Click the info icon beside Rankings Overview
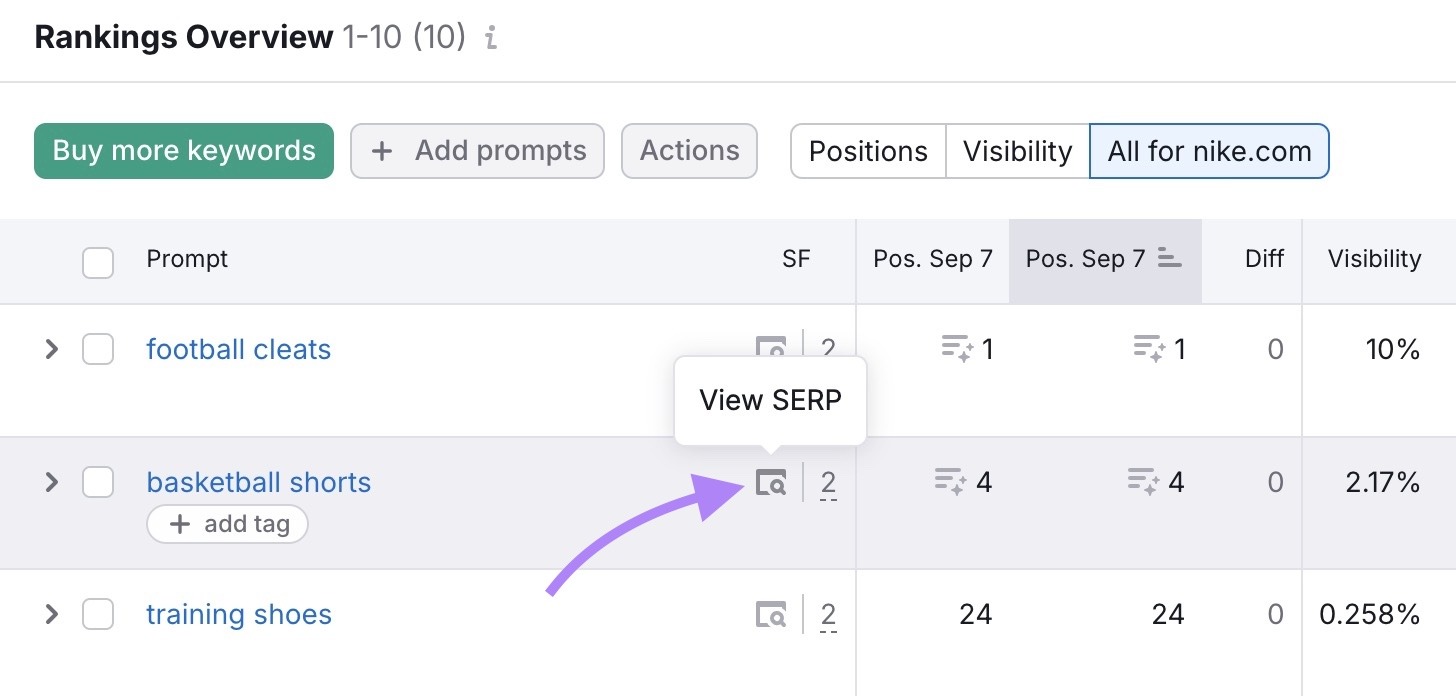Viewport: 1456px width, 696px height. coord(489,38)
